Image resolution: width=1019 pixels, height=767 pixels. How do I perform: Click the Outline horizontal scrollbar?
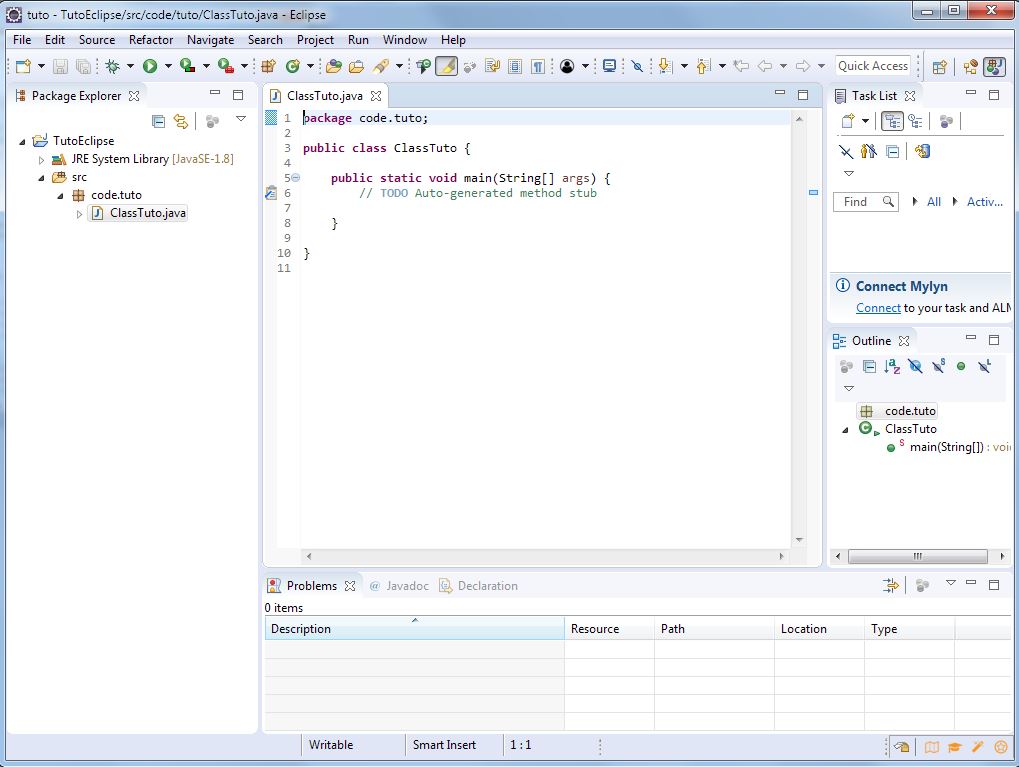(x=917, y=556)
